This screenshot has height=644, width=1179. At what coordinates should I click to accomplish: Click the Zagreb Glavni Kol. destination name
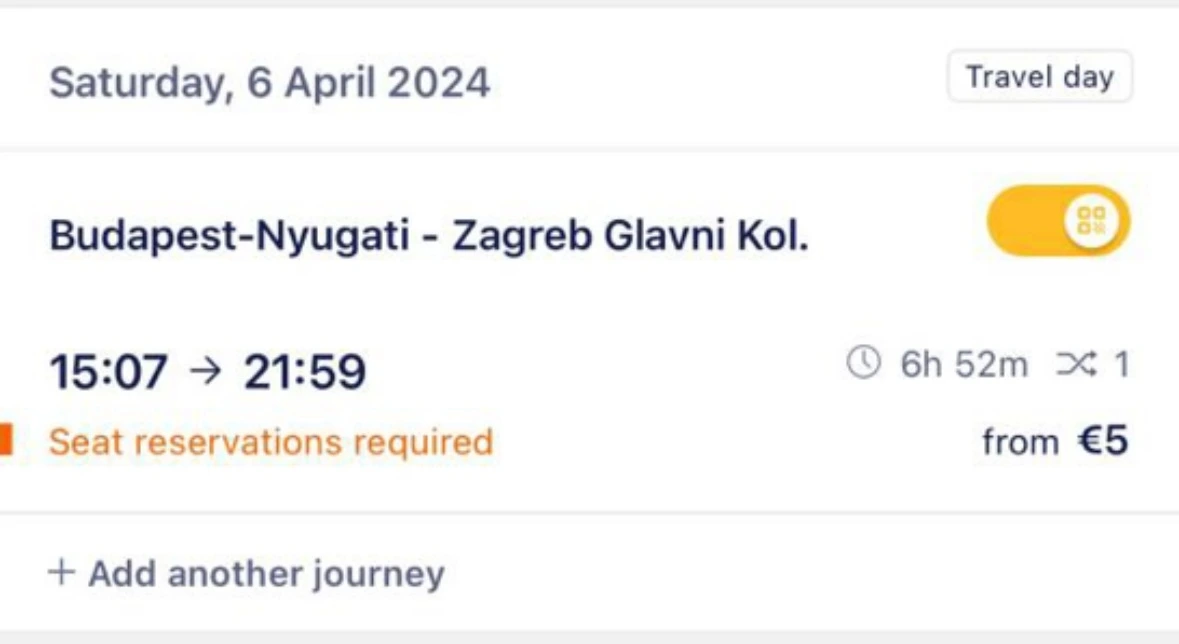click(x=629, y=237)
